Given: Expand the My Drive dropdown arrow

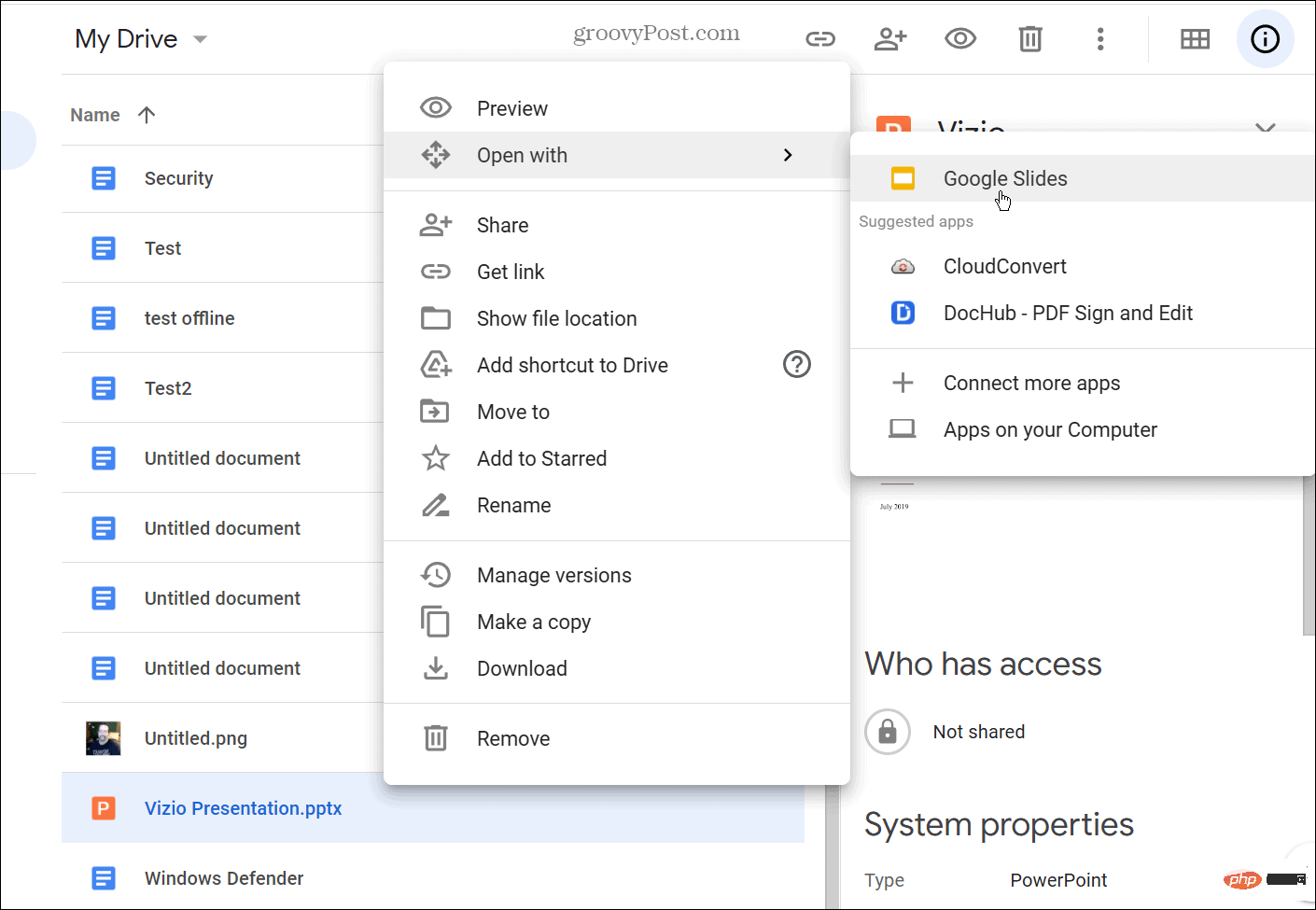Looking at the screenshot, I should coord(200,39).
